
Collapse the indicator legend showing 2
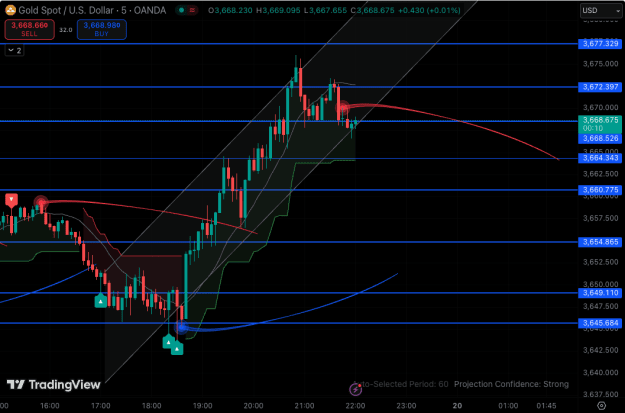point(14,51)
